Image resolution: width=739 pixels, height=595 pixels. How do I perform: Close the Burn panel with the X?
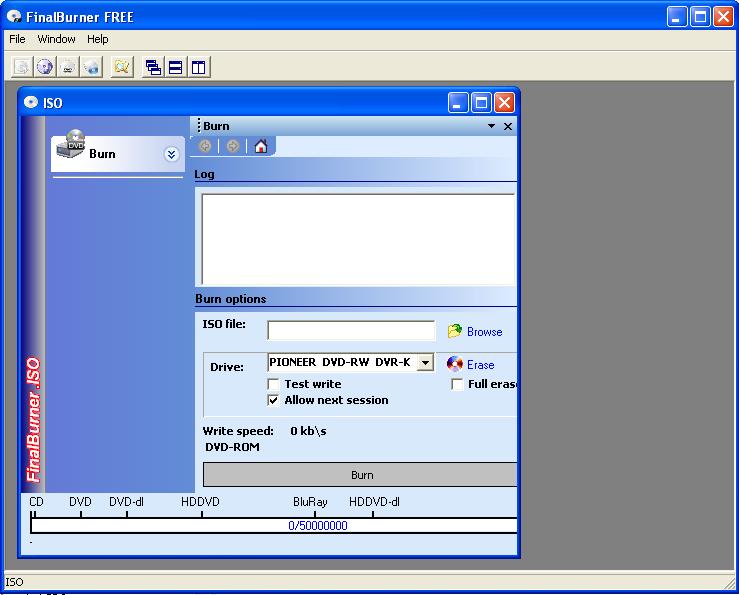coord(508,126)
